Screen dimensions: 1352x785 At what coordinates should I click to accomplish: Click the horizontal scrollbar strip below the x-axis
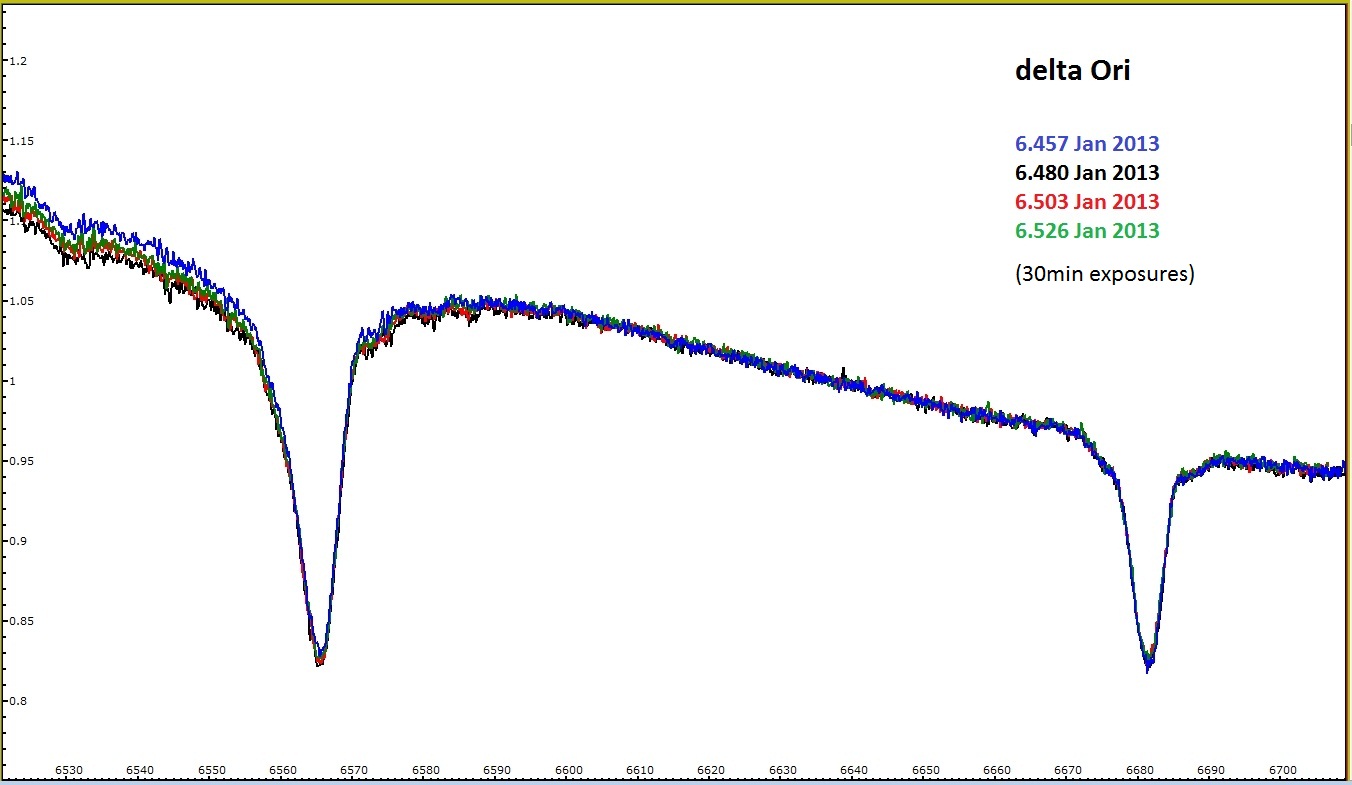click(676, 781)
